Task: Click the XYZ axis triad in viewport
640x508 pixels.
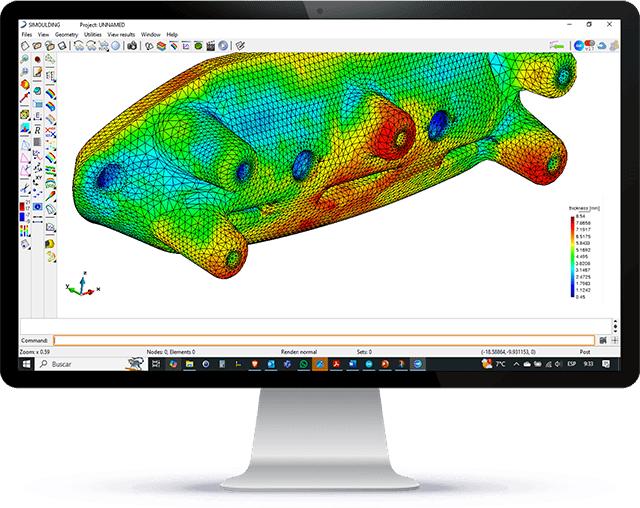Action: pos(80,287)
